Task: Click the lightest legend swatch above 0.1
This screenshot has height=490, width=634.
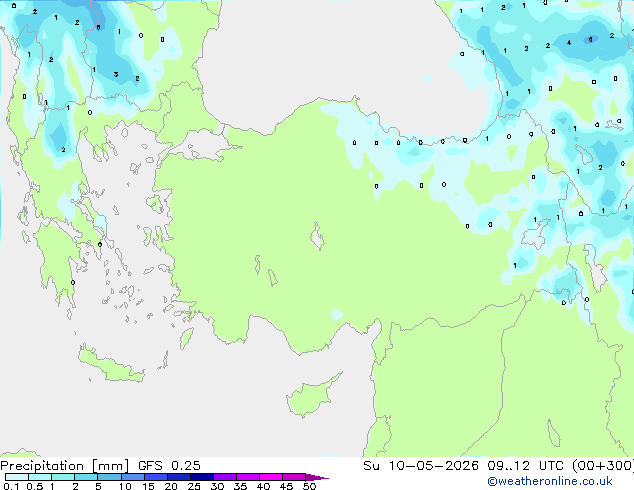Action: pyautogui.click(x=17, y=477)
